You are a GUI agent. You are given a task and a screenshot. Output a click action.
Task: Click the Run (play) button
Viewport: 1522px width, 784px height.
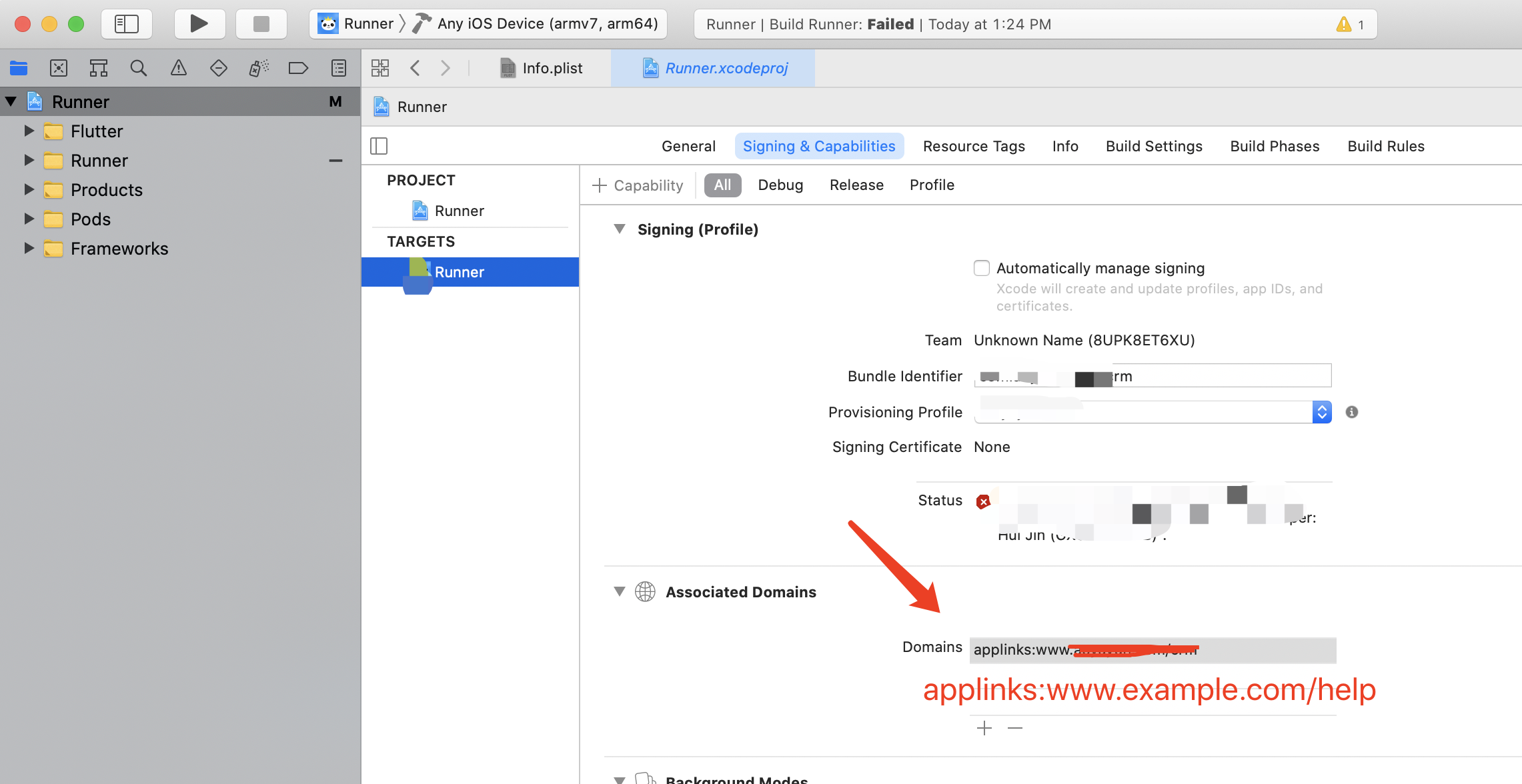pos(199,24)
